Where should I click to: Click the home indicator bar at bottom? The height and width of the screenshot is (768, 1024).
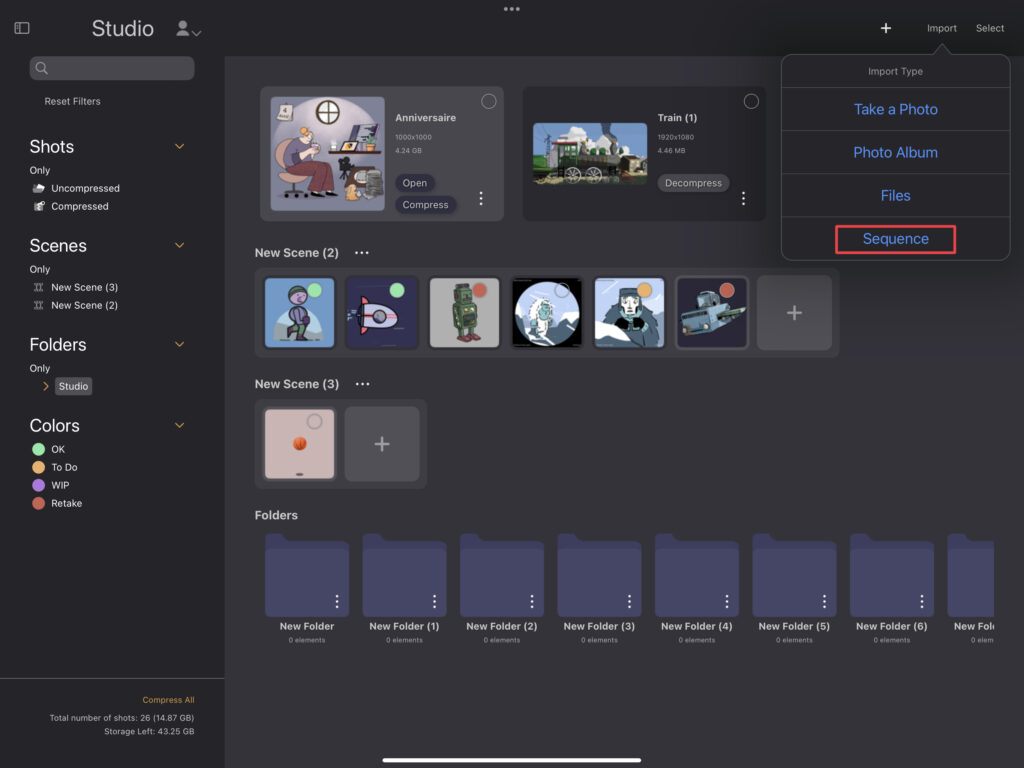[x=511, y=760]
